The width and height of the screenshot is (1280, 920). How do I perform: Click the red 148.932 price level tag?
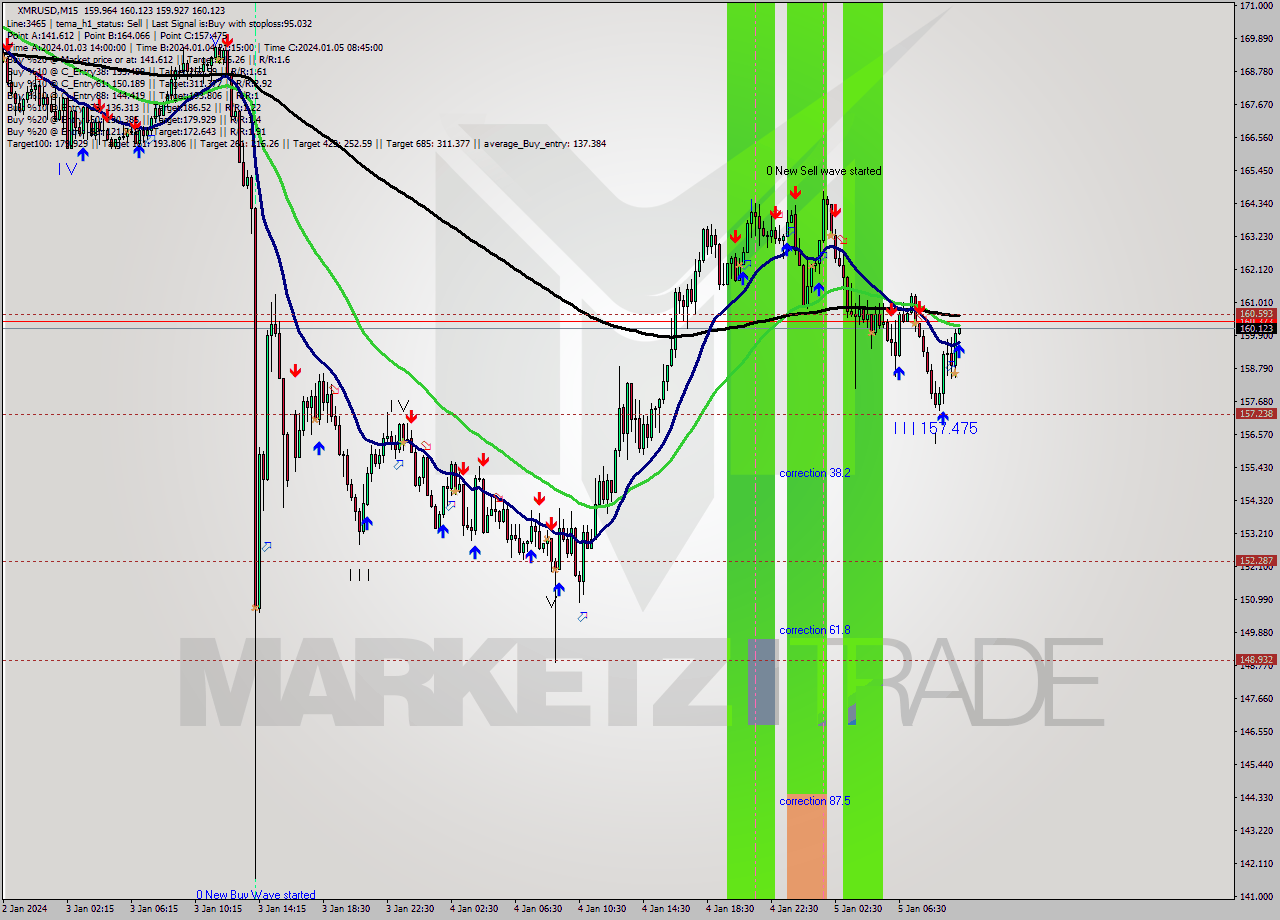(1256, 660)
